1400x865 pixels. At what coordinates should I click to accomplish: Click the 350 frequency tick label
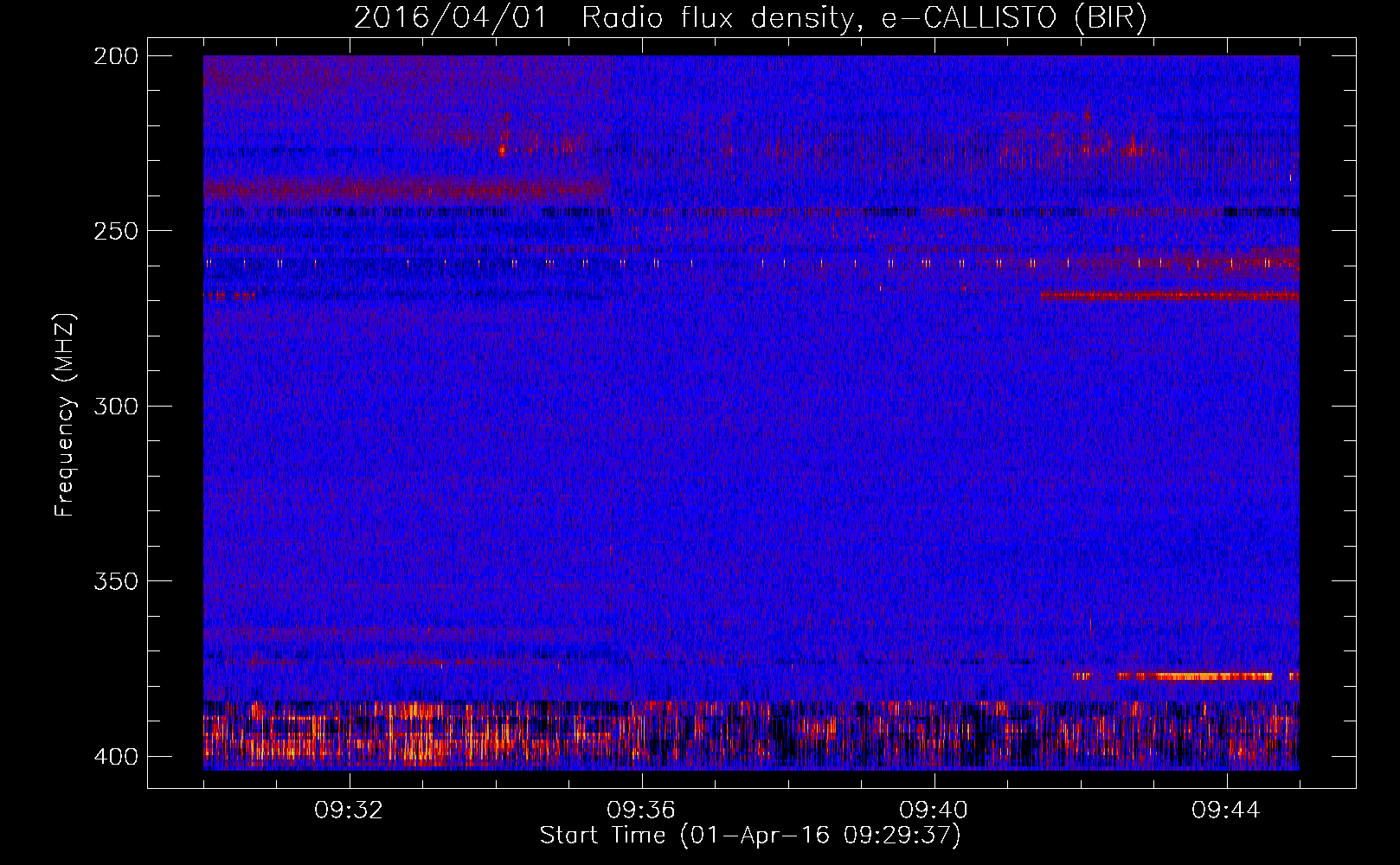pyautogui.click(x=115, y=581)
